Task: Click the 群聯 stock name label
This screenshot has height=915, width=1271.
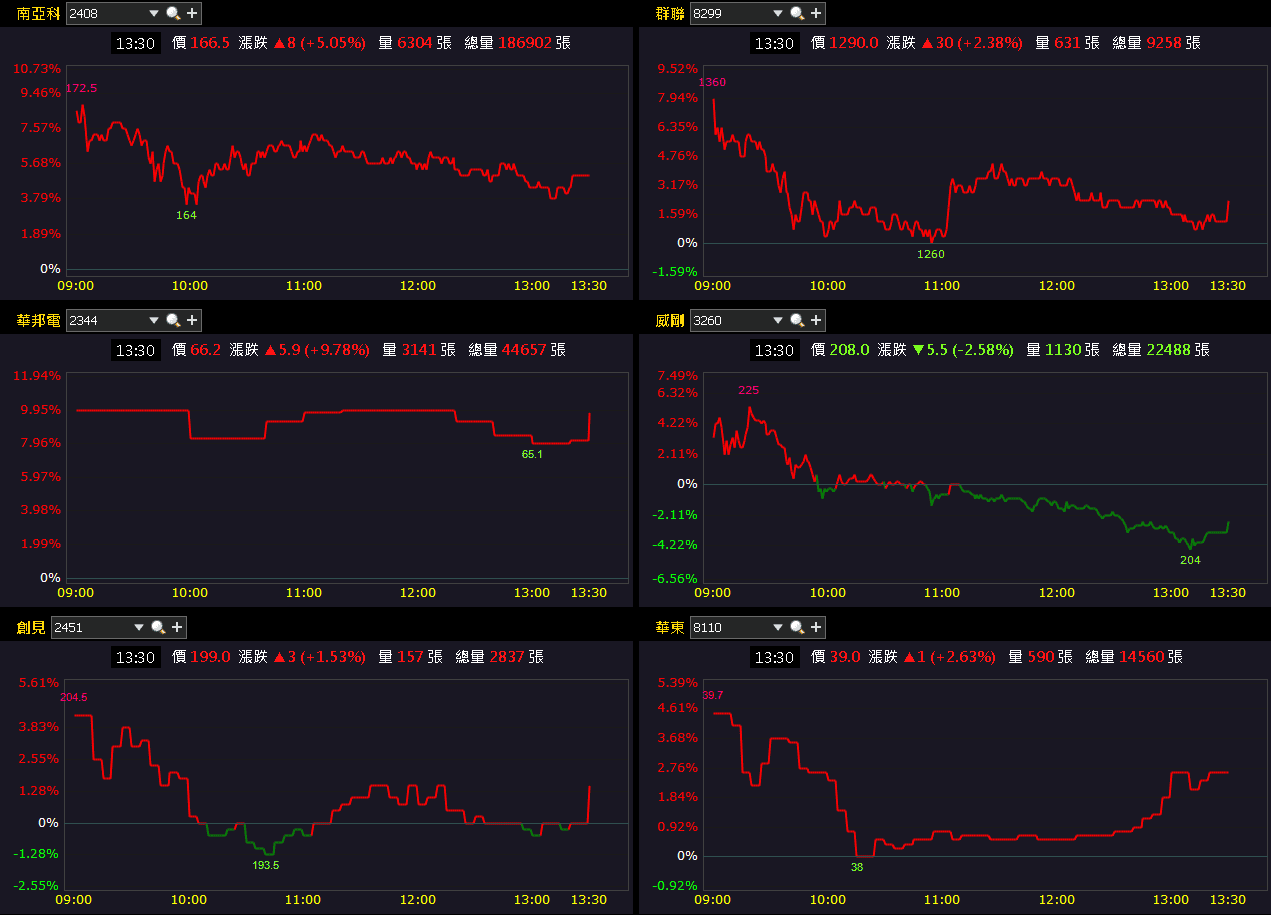Action: coord(670,14)
